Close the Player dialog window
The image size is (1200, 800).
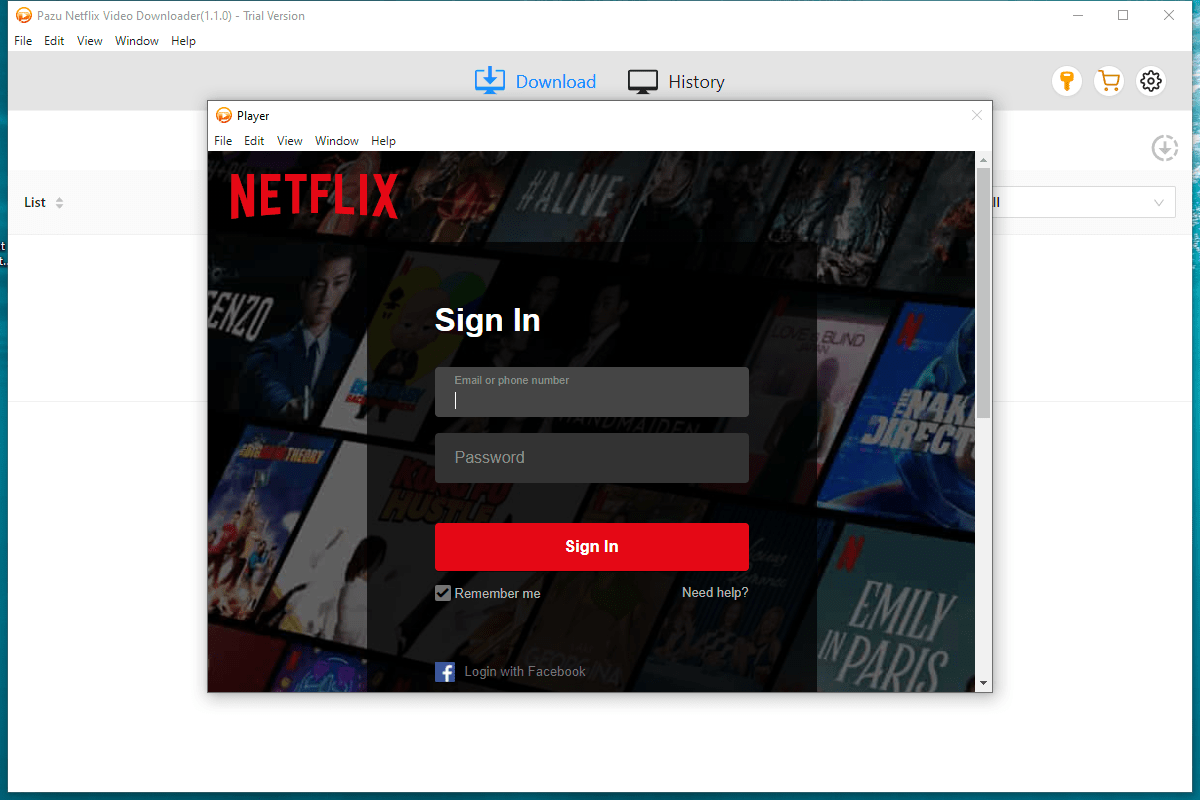977,115
